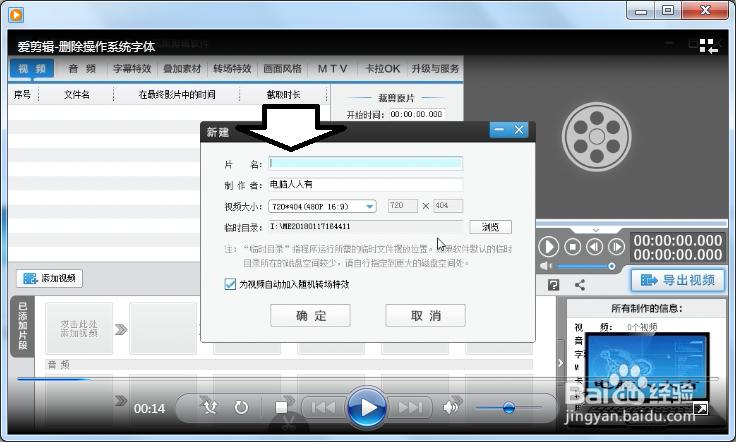
Task: Click the width field showing 720
Action: [402, 206]
